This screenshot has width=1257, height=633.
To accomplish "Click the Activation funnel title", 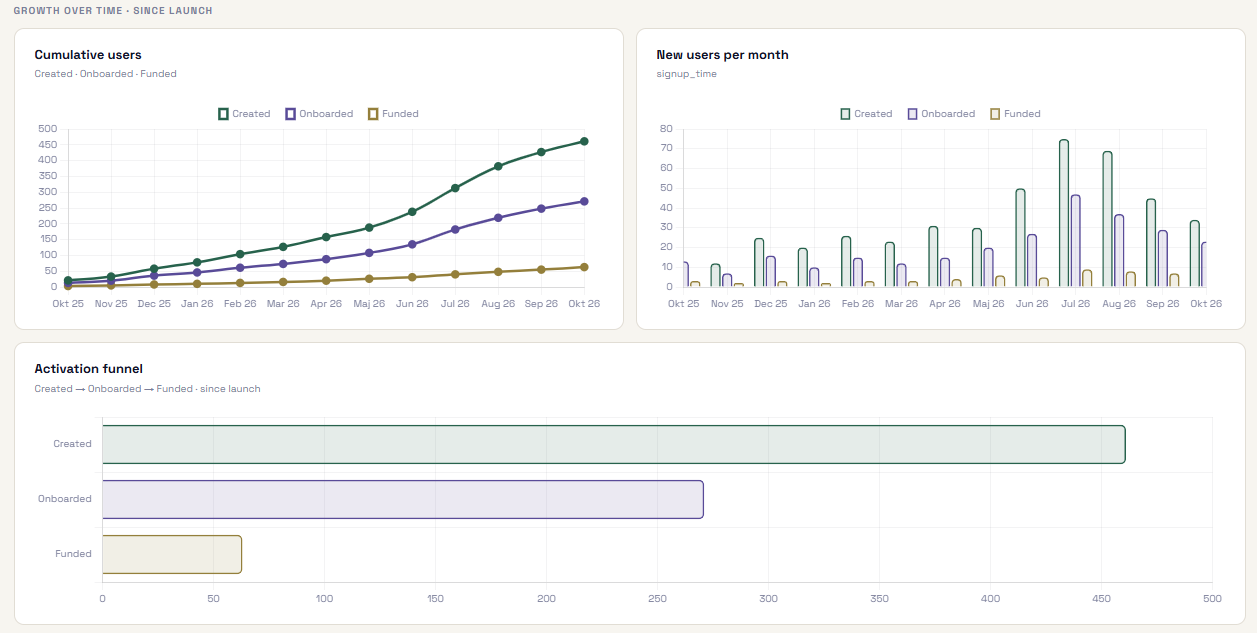I will [x=88, y=369].
